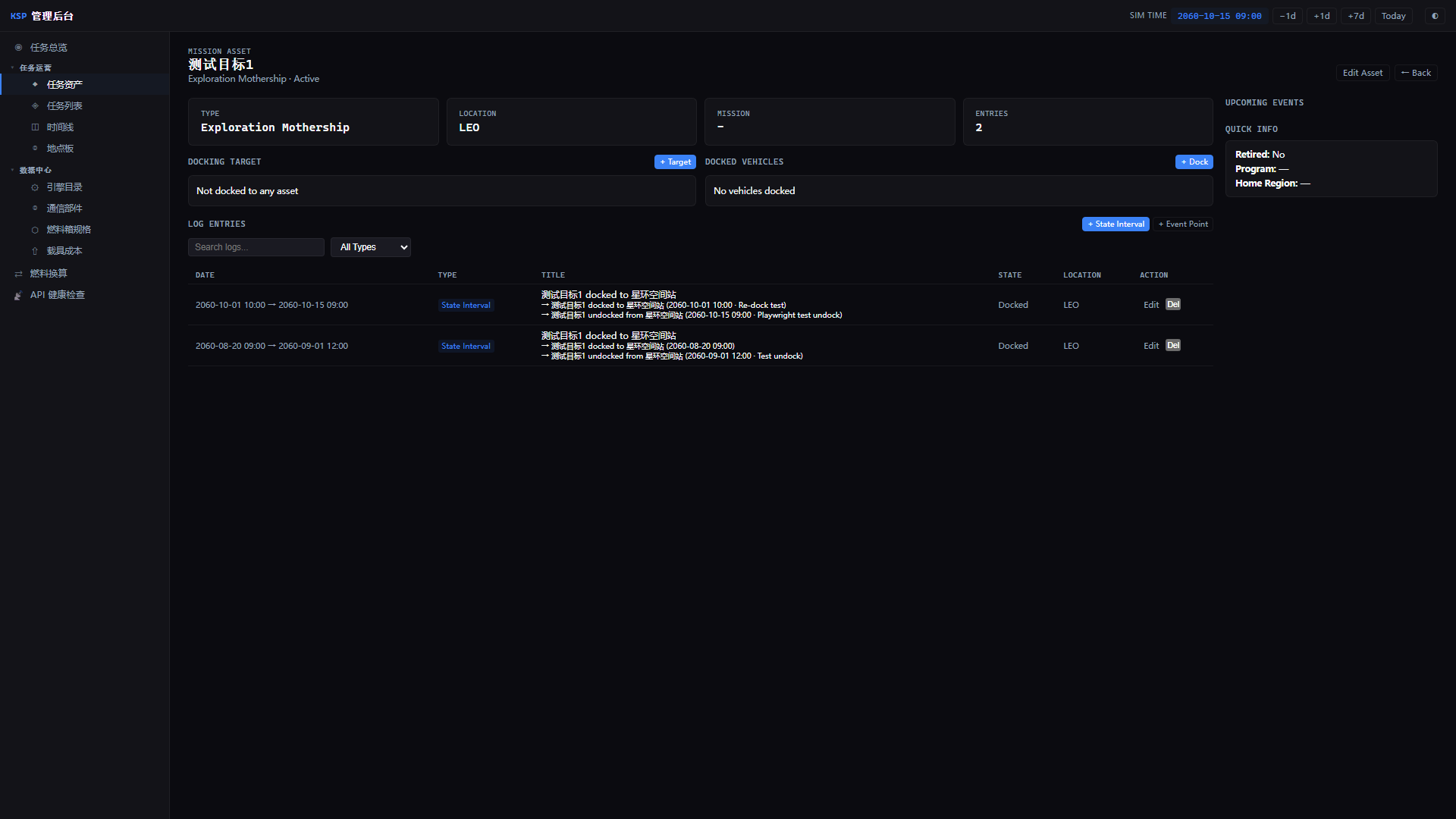Click the 'No vehicles docked' box
The width and height of the screenshot is (1456, 819).
[x=959, y=191]
